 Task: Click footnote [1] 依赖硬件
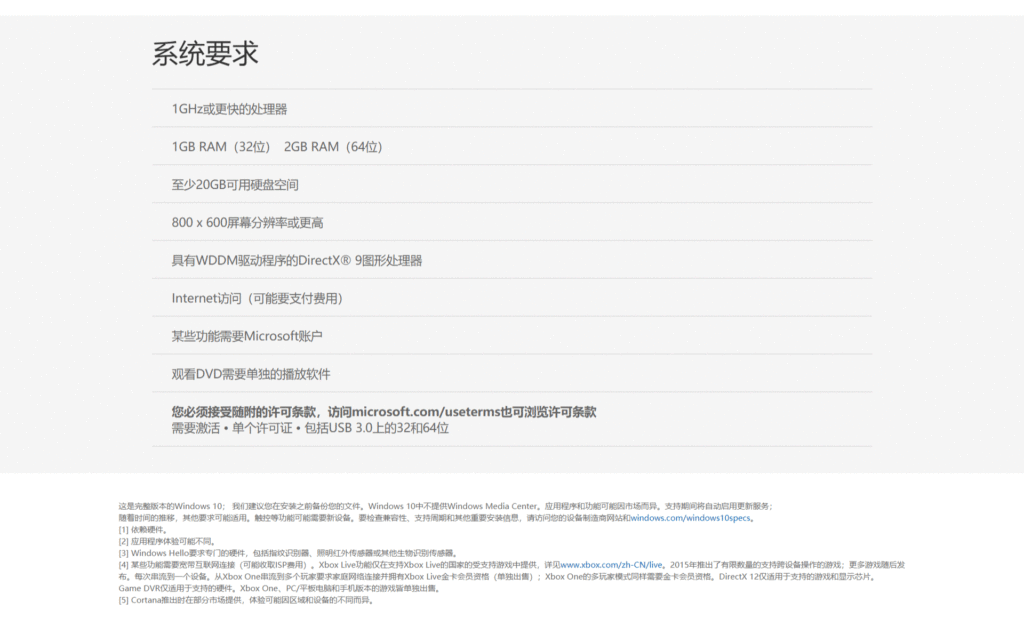[143, 530]
